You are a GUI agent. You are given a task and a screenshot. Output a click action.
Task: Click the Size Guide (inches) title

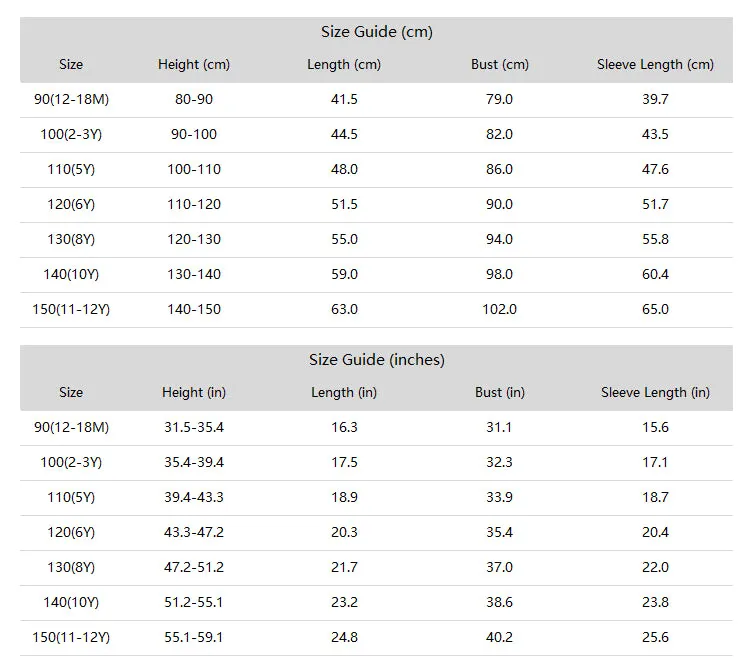[376, 360]
